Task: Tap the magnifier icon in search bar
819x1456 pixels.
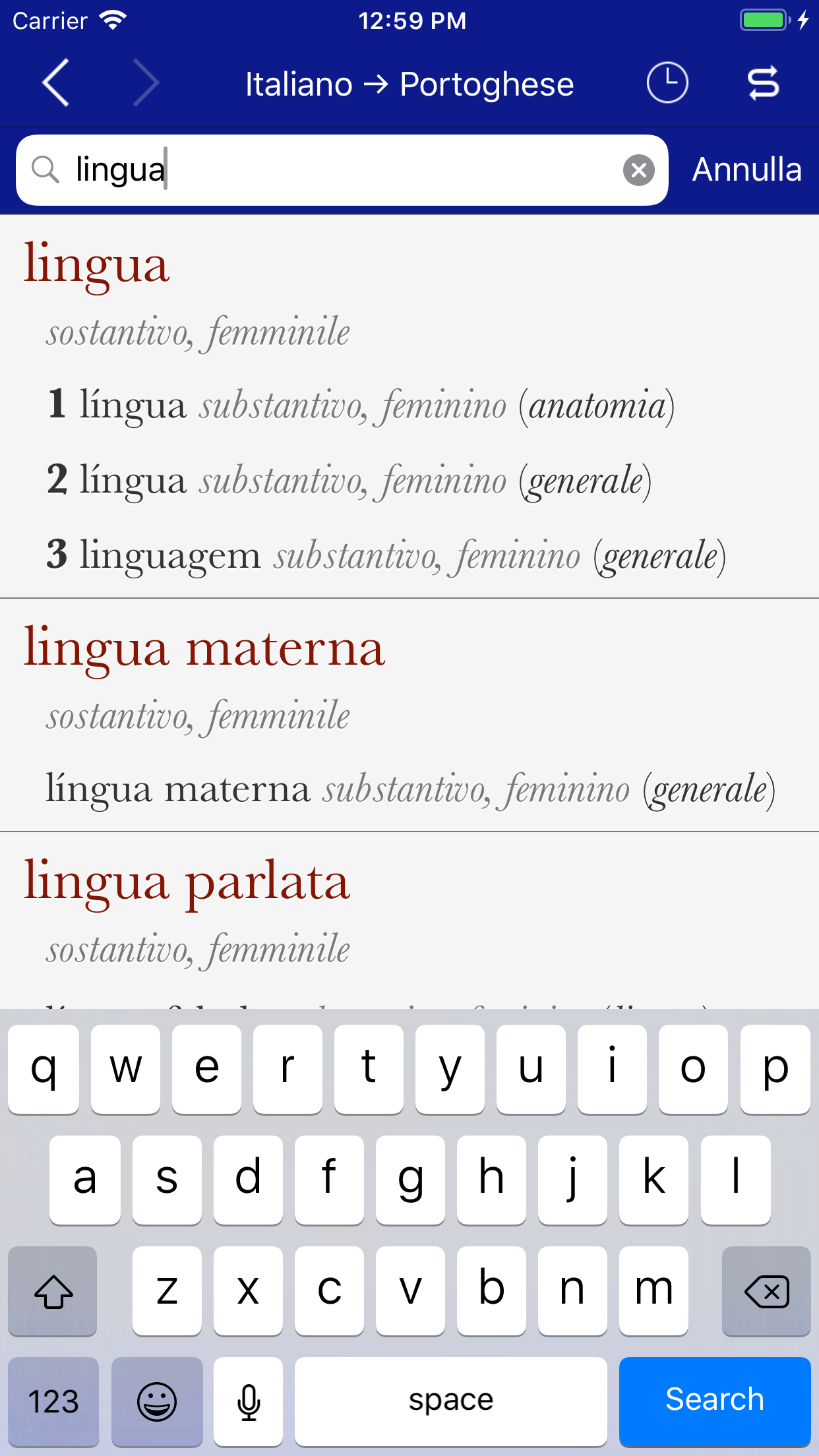Action: click(45, 170)
